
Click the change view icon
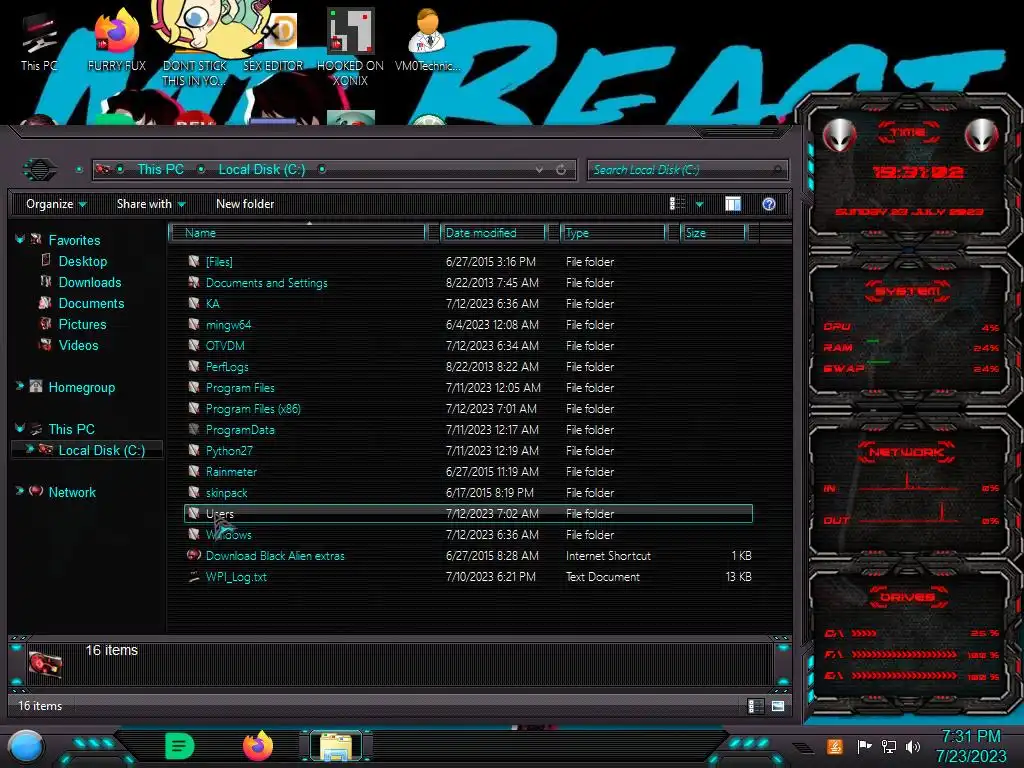(677, 204)
